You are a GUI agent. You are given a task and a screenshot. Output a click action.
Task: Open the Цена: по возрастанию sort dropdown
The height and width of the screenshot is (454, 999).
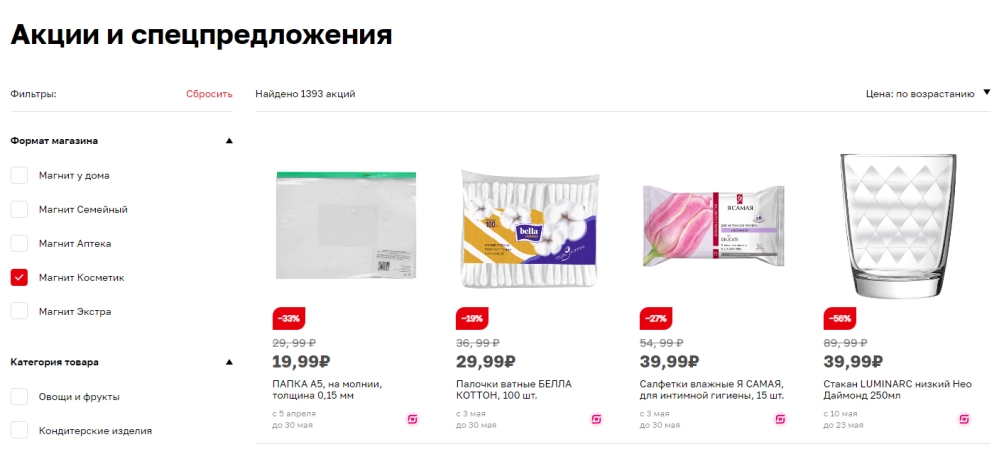tap(928, 94)
